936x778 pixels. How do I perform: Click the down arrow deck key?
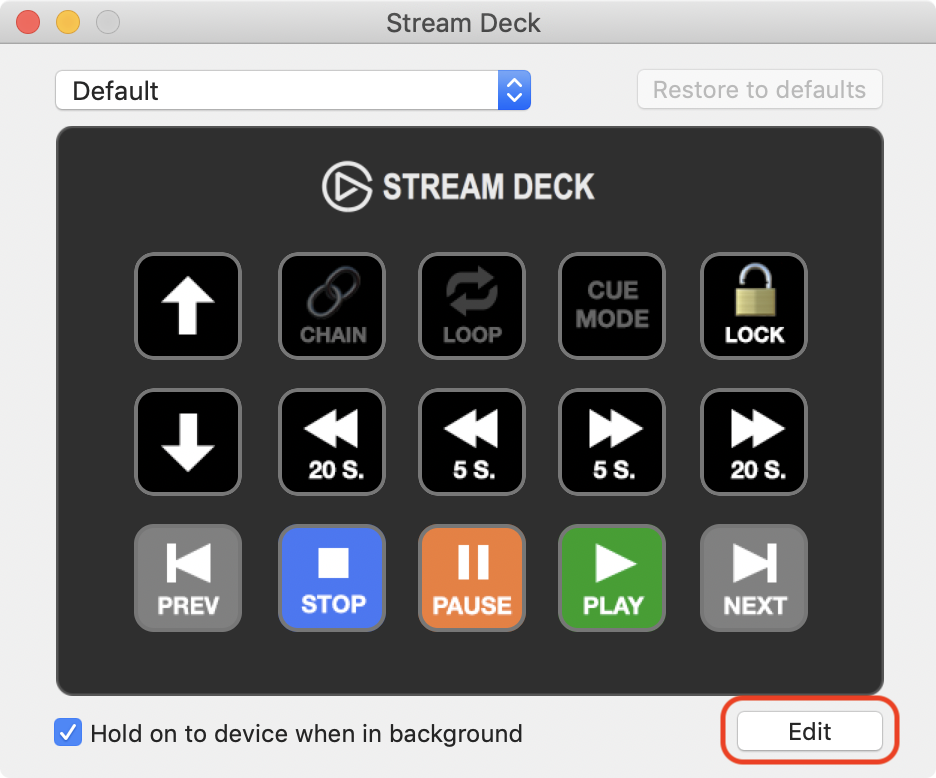tap(188, 442)
